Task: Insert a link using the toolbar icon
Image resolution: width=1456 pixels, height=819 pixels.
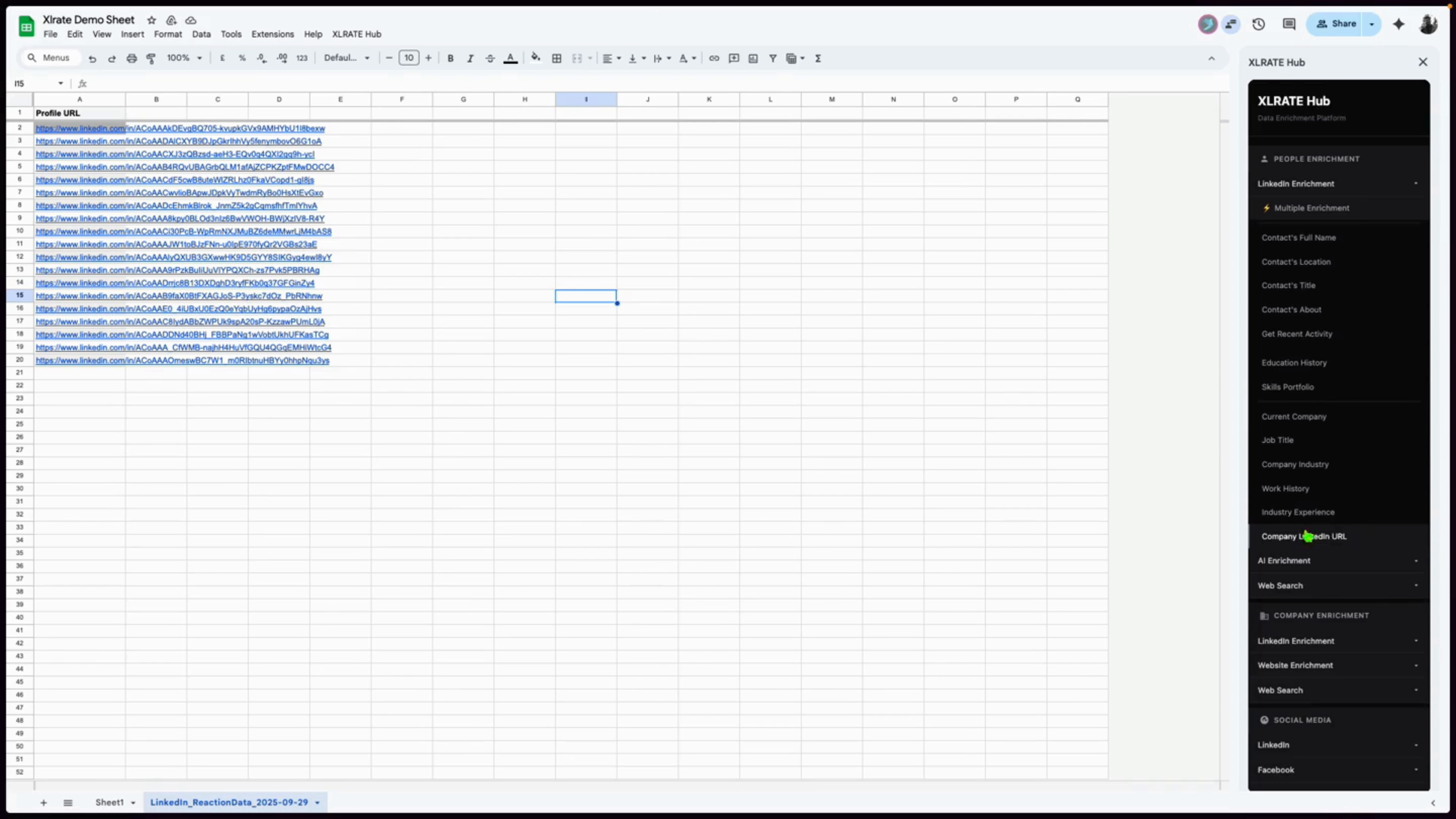Action: pyautogui.click(x=714, y=58)
